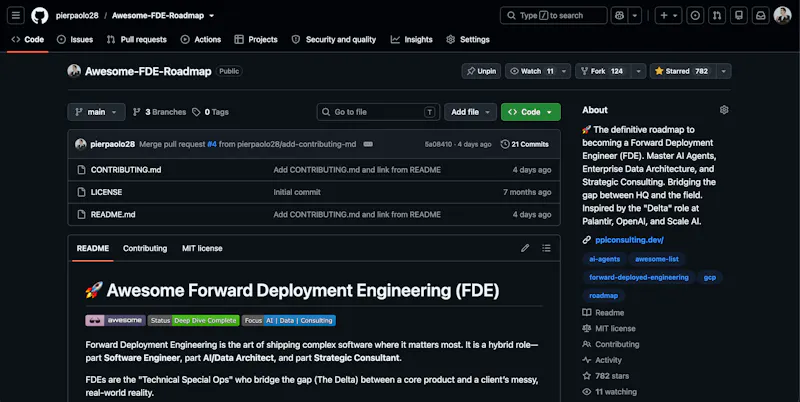The image size is (800, 402).
Task: Edit README with the pencil icon
Action: coord(525,248)
